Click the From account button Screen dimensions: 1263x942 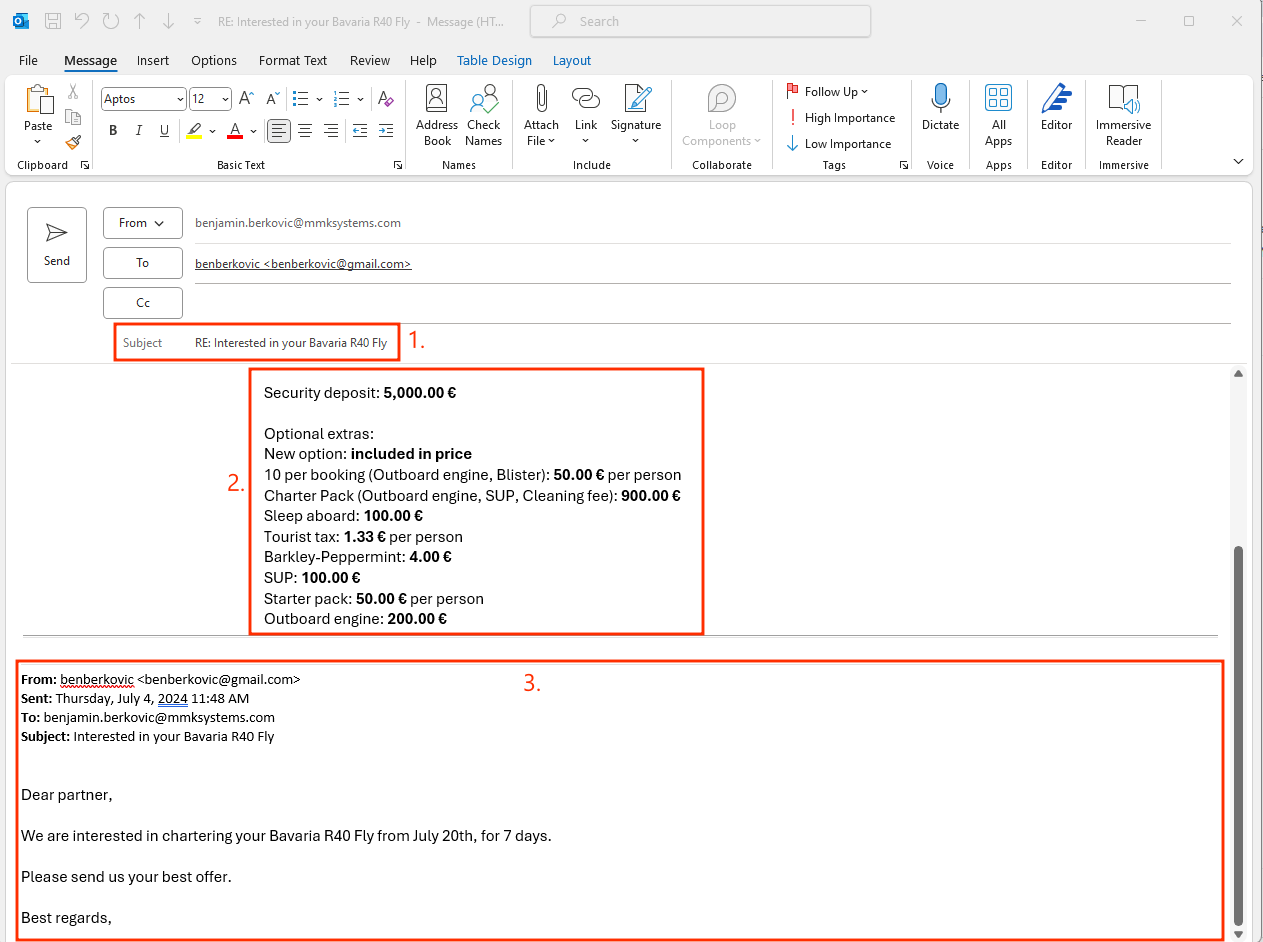coord(143,223)
